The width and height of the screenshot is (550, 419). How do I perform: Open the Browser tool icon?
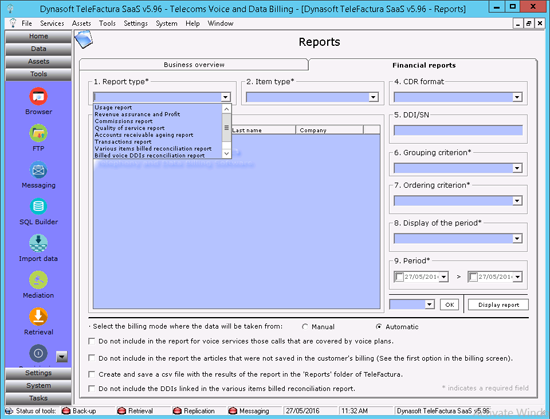pos(38,96)
